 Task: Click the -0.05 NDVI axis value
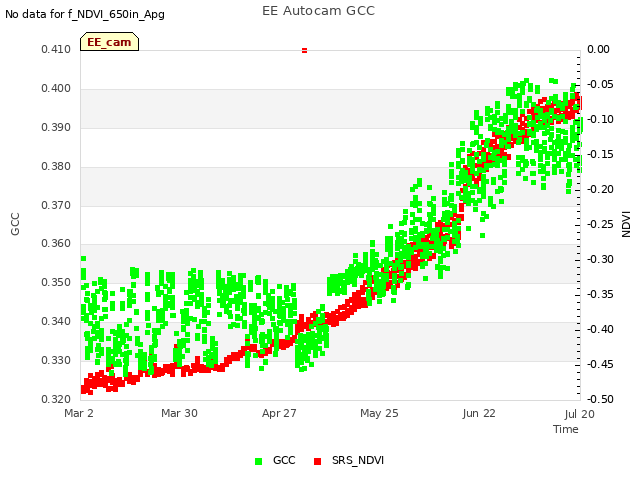point(600,84)
